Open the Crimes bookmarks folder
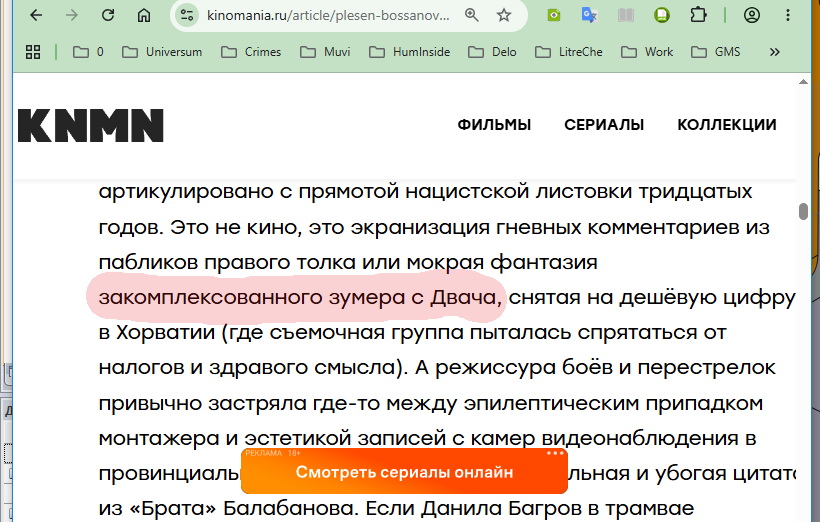The image size is (820, 522). [251, 52]
